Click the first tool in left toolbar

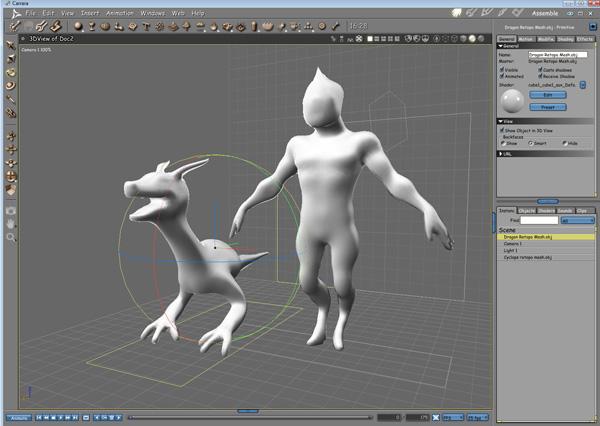[11, 45]
